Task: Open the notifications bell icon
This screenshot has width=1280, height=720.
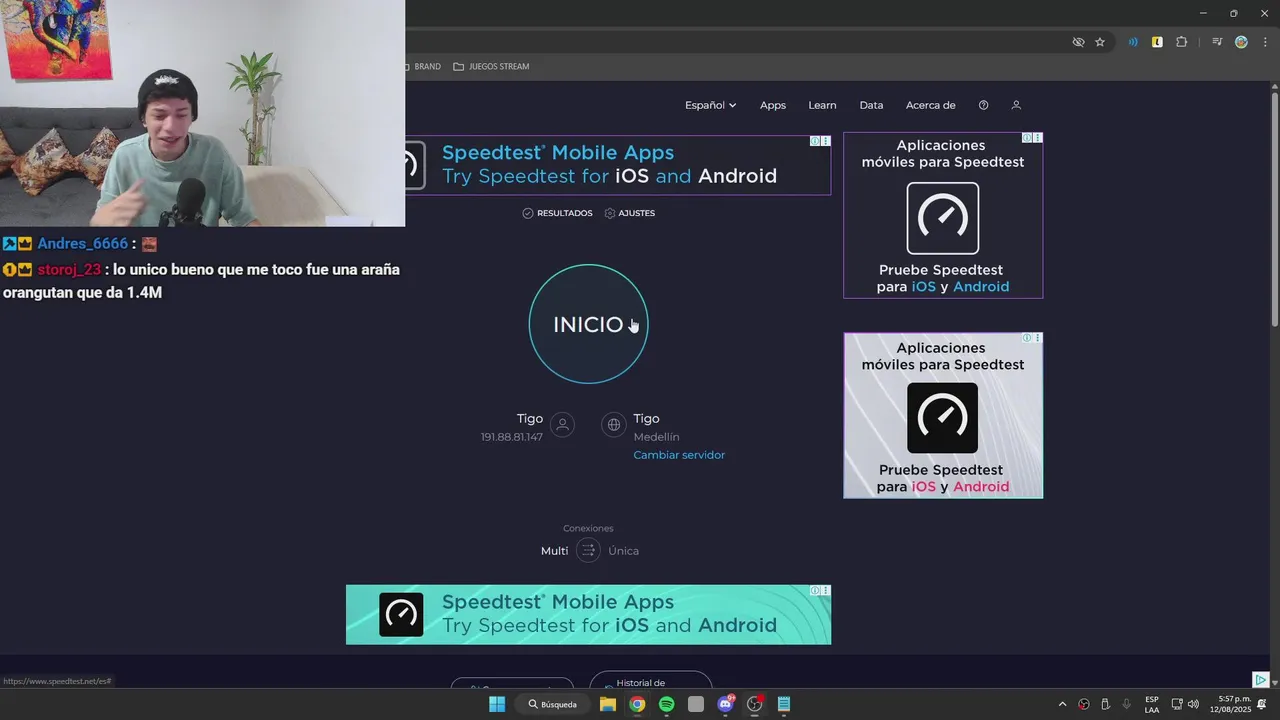Action: coord(1262,704)
